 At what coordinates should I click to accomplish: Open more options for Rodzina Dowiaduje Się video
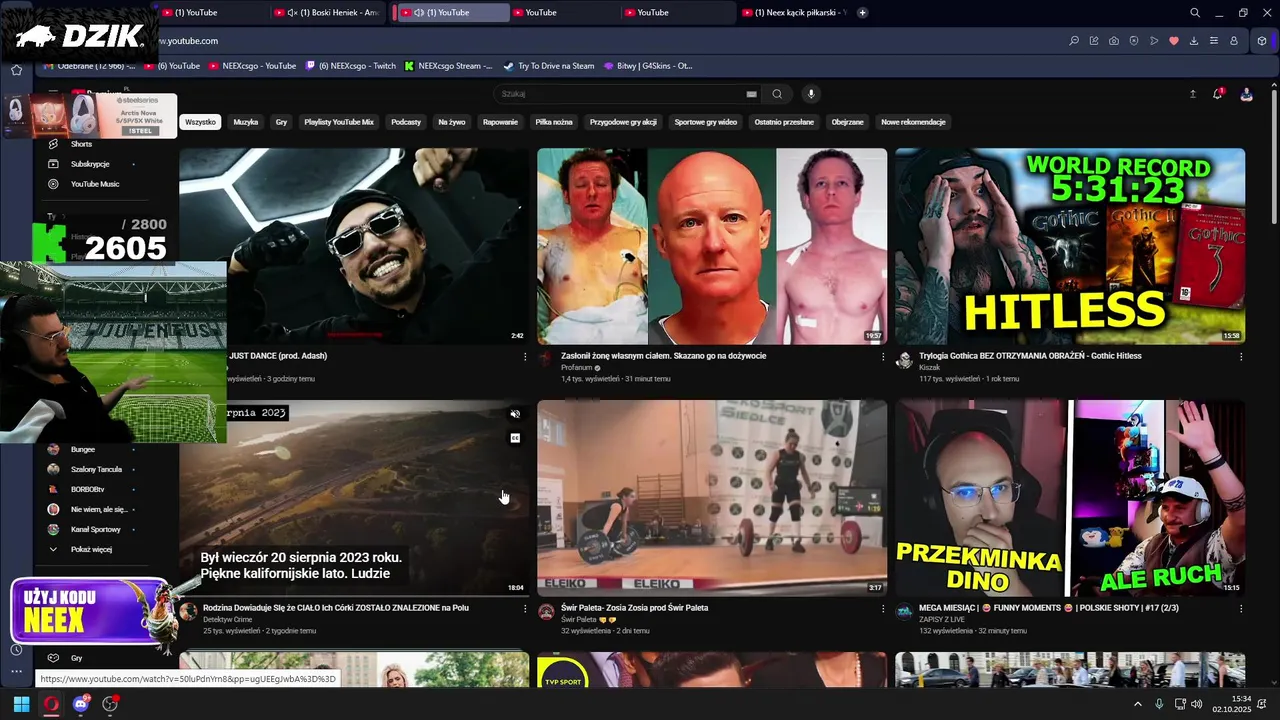click(x=525, y=608)
